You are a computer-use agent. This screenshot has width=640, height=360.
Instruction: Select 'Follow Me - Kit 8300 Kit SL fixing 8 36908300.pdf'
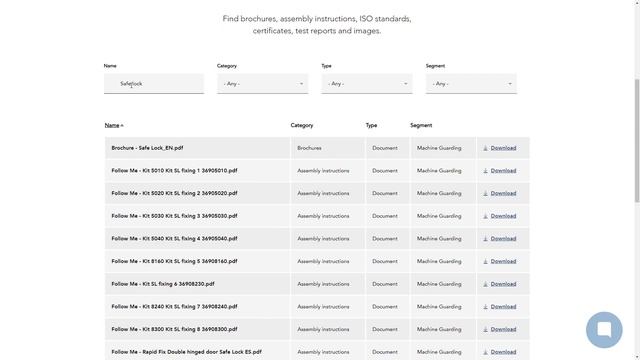[174, 329]
